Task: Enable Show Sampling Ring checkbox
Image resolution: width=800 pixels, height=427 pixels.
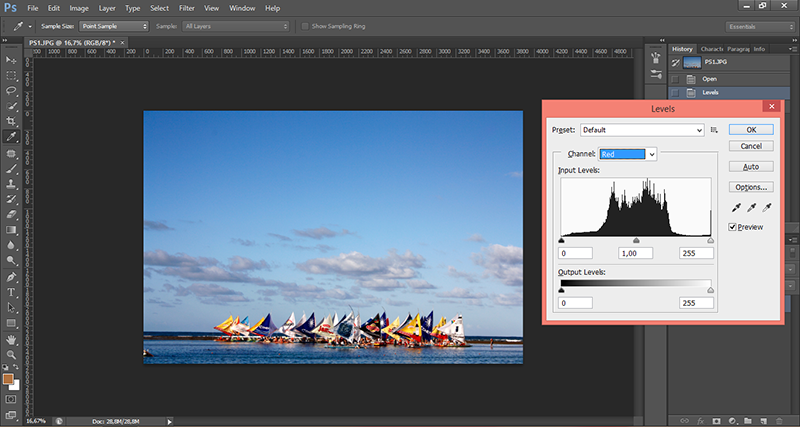Action: (x=305, y=26)
